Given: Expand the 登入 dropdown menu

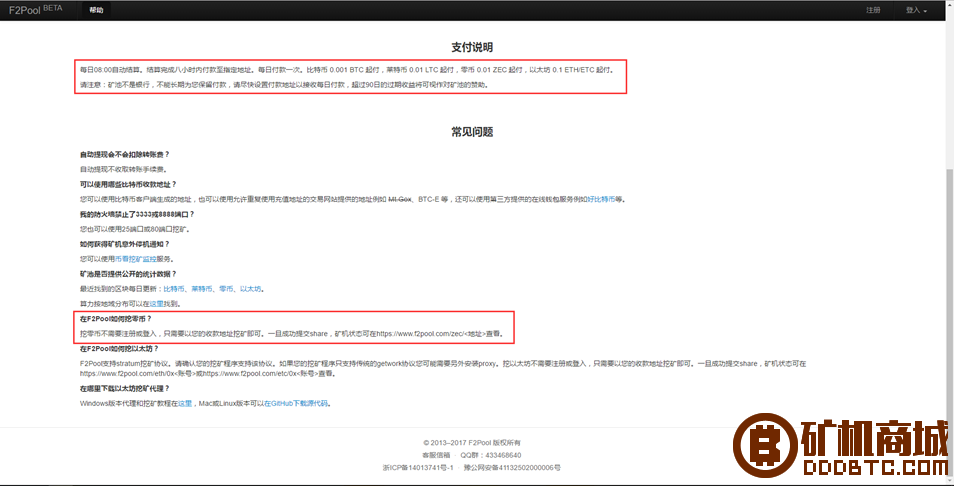Looking at the screenshot, I should [916, 10].
